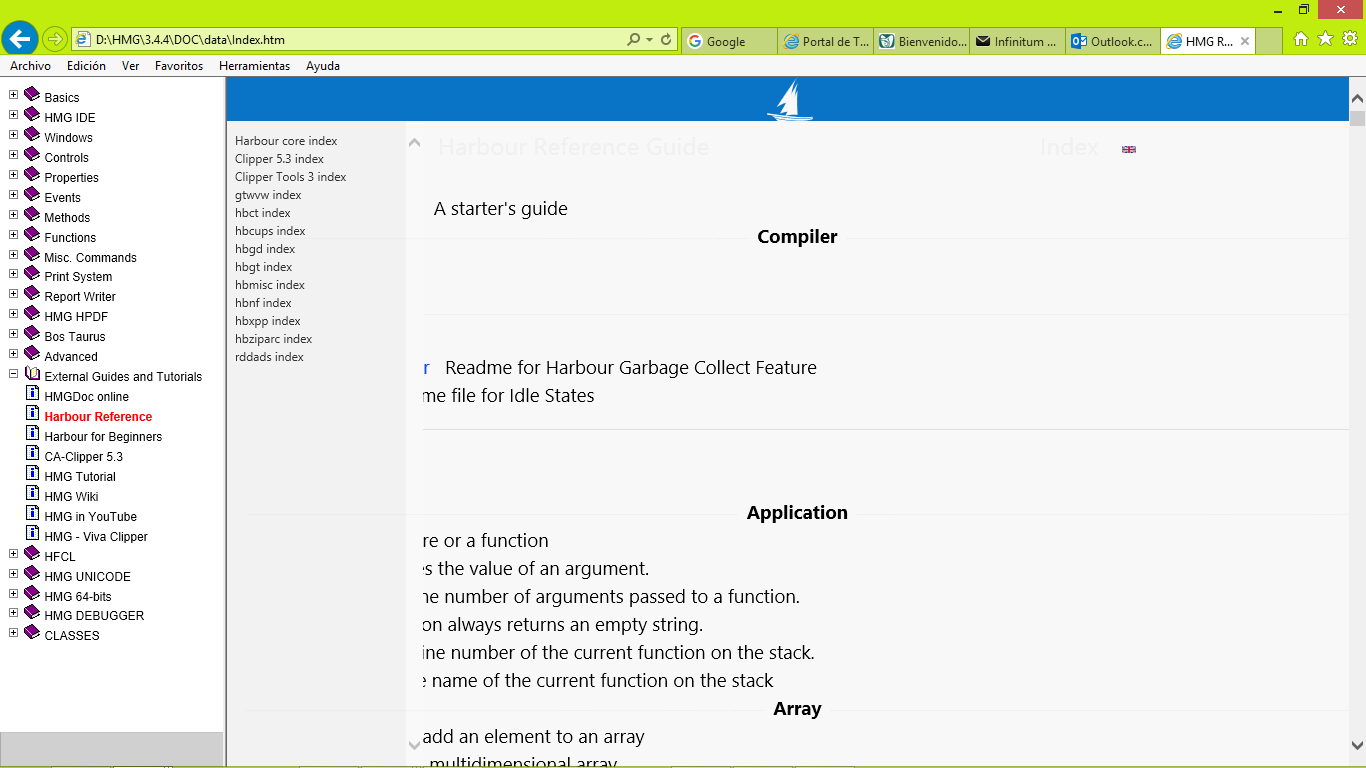Open the address bar dropdown arrow
The width and height of the screenshot is (1366, 768).
(x=650, y=40)
